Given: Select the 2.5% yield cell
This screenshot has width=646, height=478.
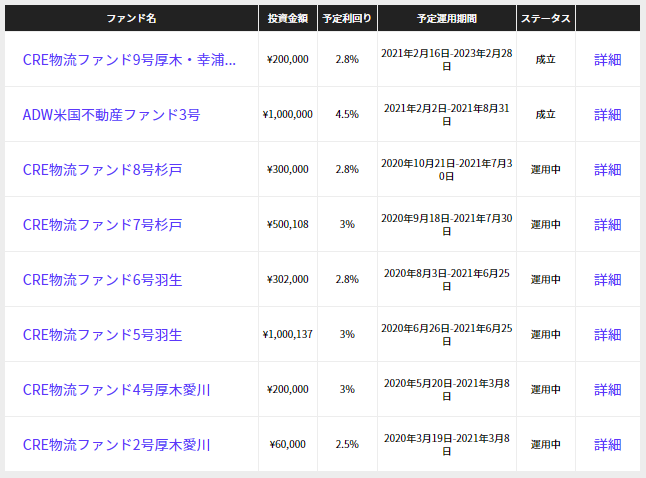Looking at the screenshot, I should [347, 444].
